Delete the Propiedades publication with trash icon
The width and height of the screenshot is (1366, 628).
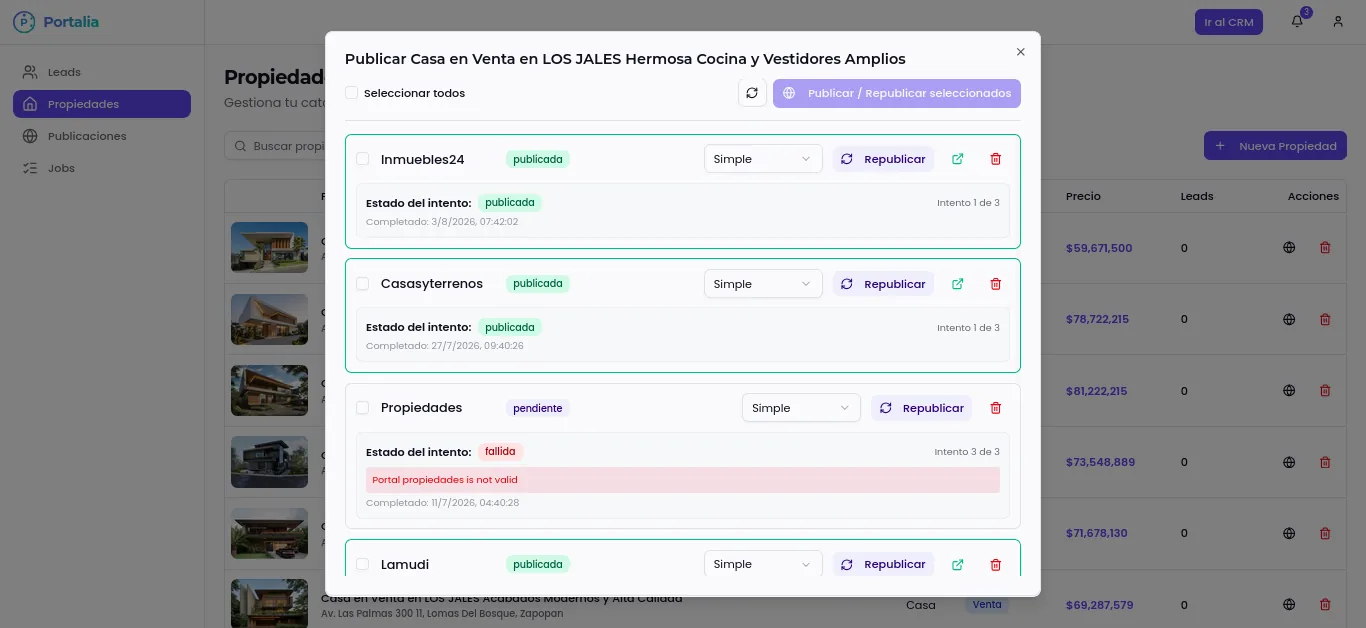click(x=995, y=408)
